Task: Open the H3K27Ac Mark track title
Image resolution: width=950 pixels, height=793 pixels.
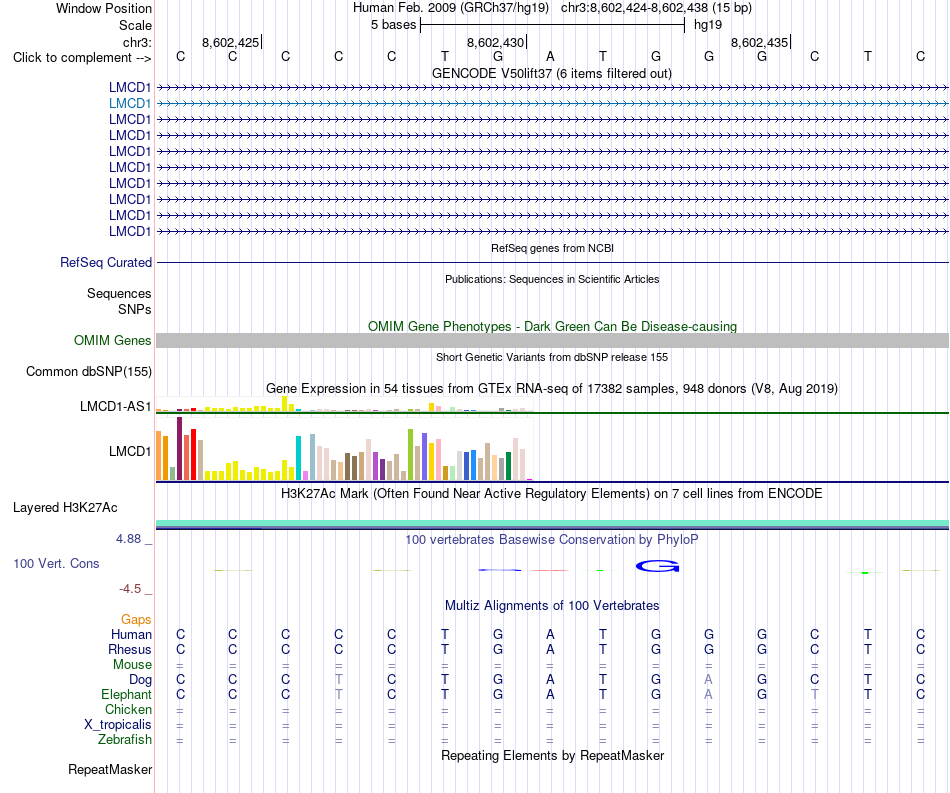Action: (551, 493)
